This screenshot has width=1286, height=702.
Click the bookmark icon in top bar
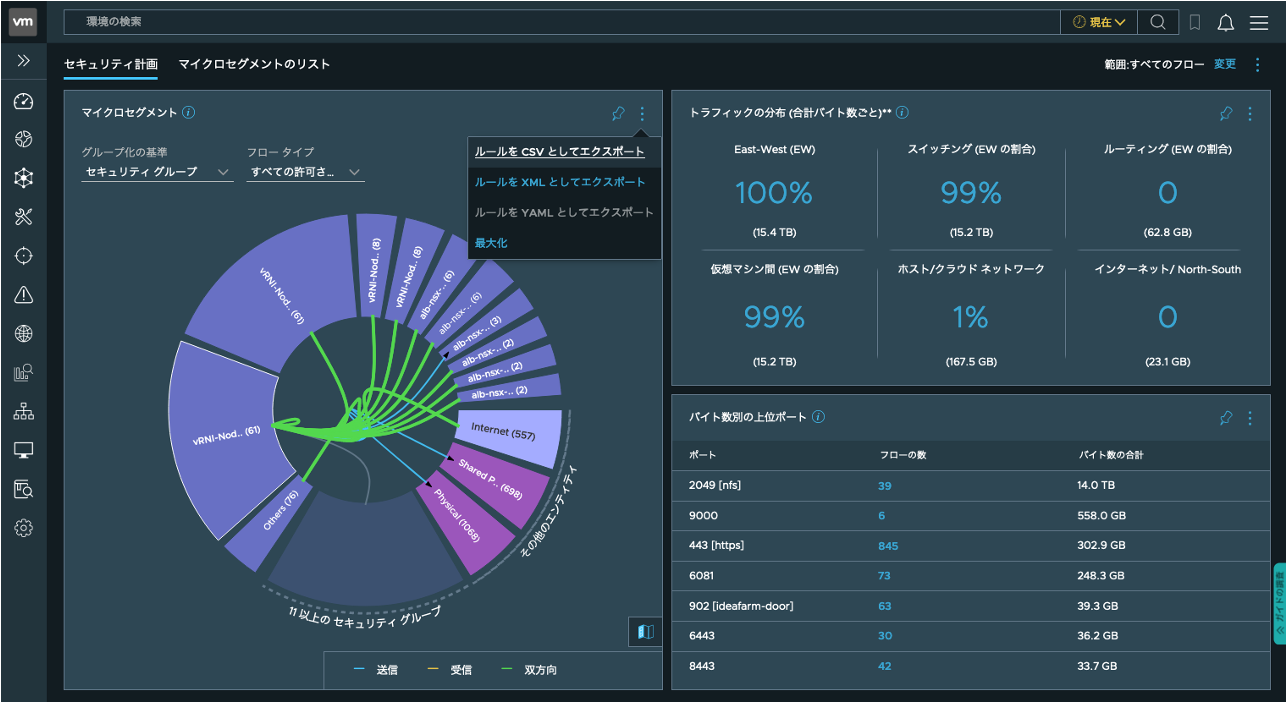(1194, 22)
